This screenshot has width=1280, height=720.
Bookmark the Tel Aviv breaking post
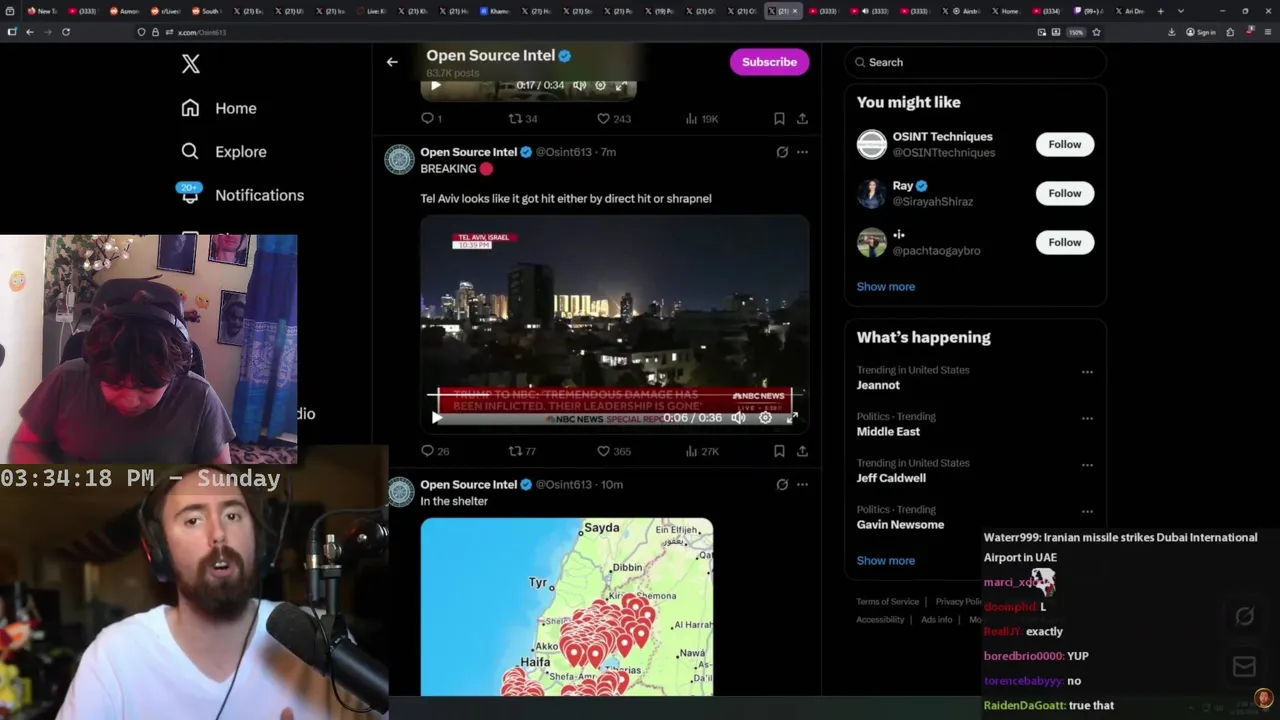[779, 451]
